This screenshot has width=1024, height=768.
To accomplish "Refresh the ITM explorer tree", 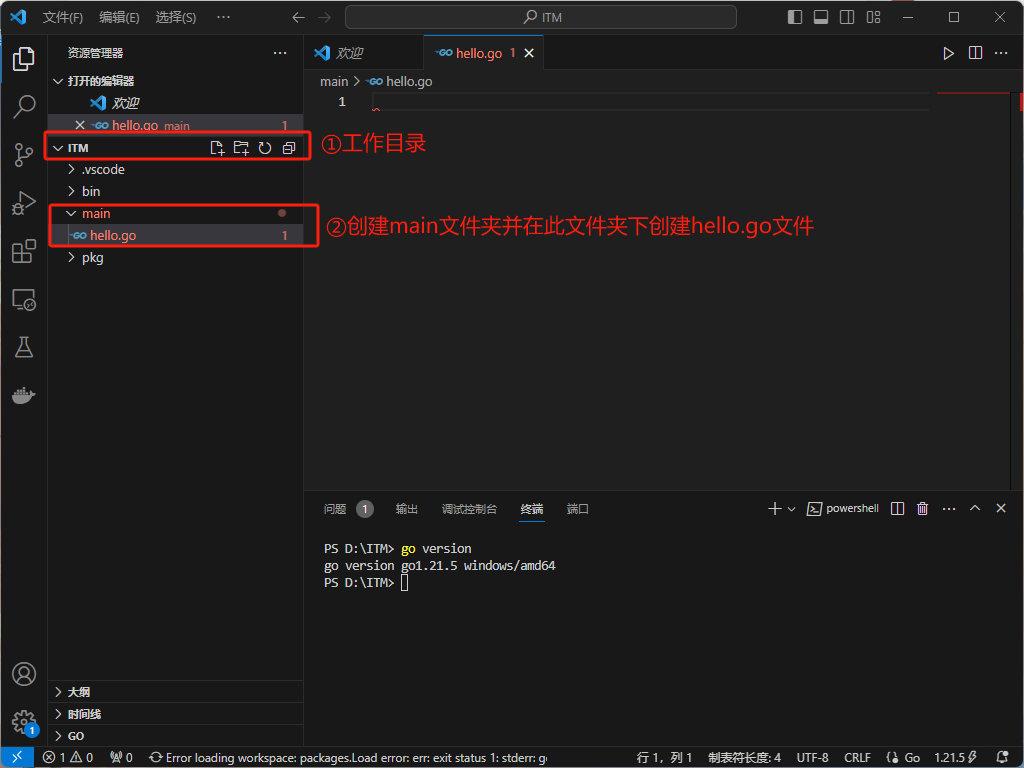I will point(264,148).
